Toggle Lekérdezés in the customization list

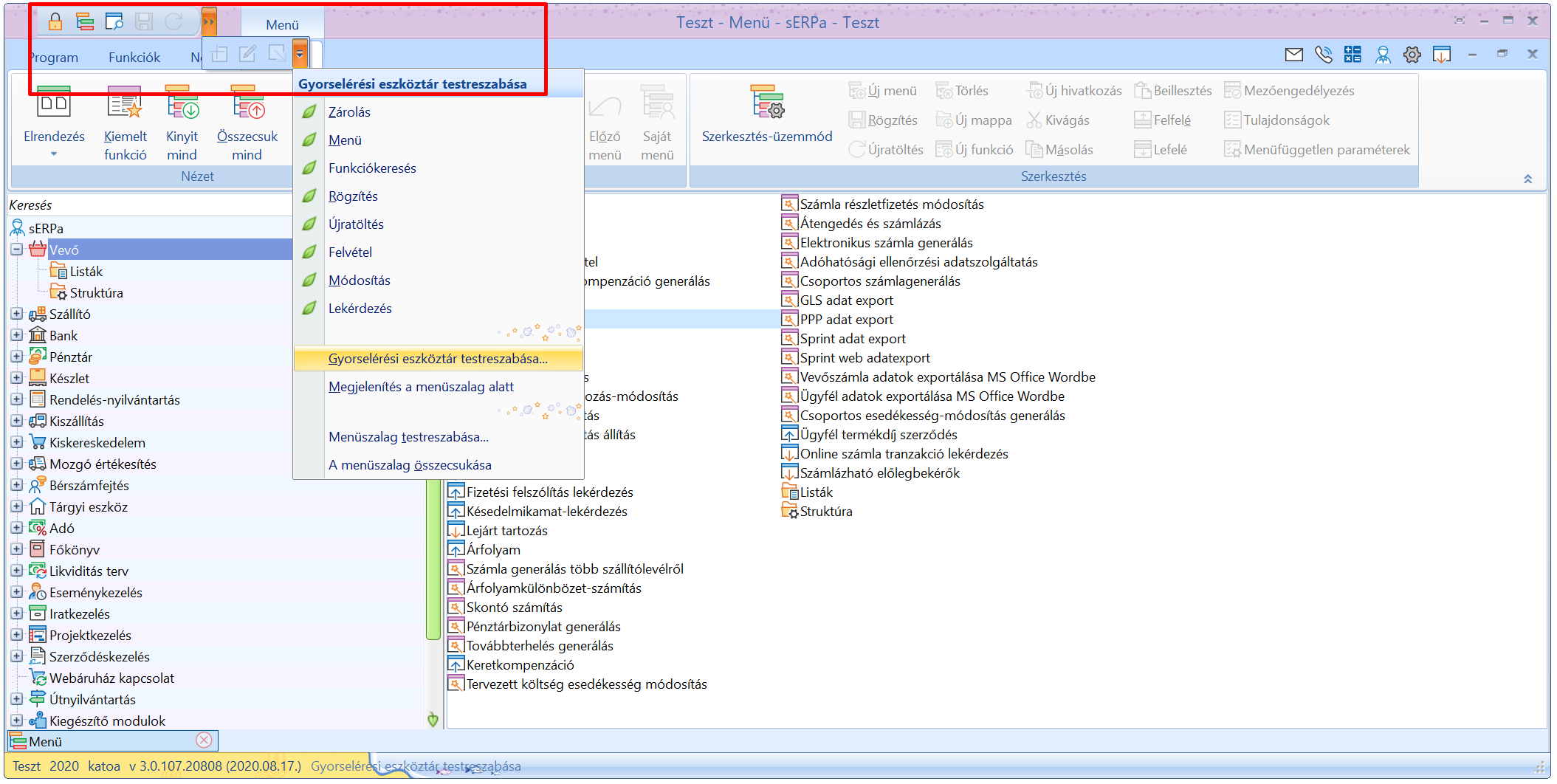pos(439,309)
